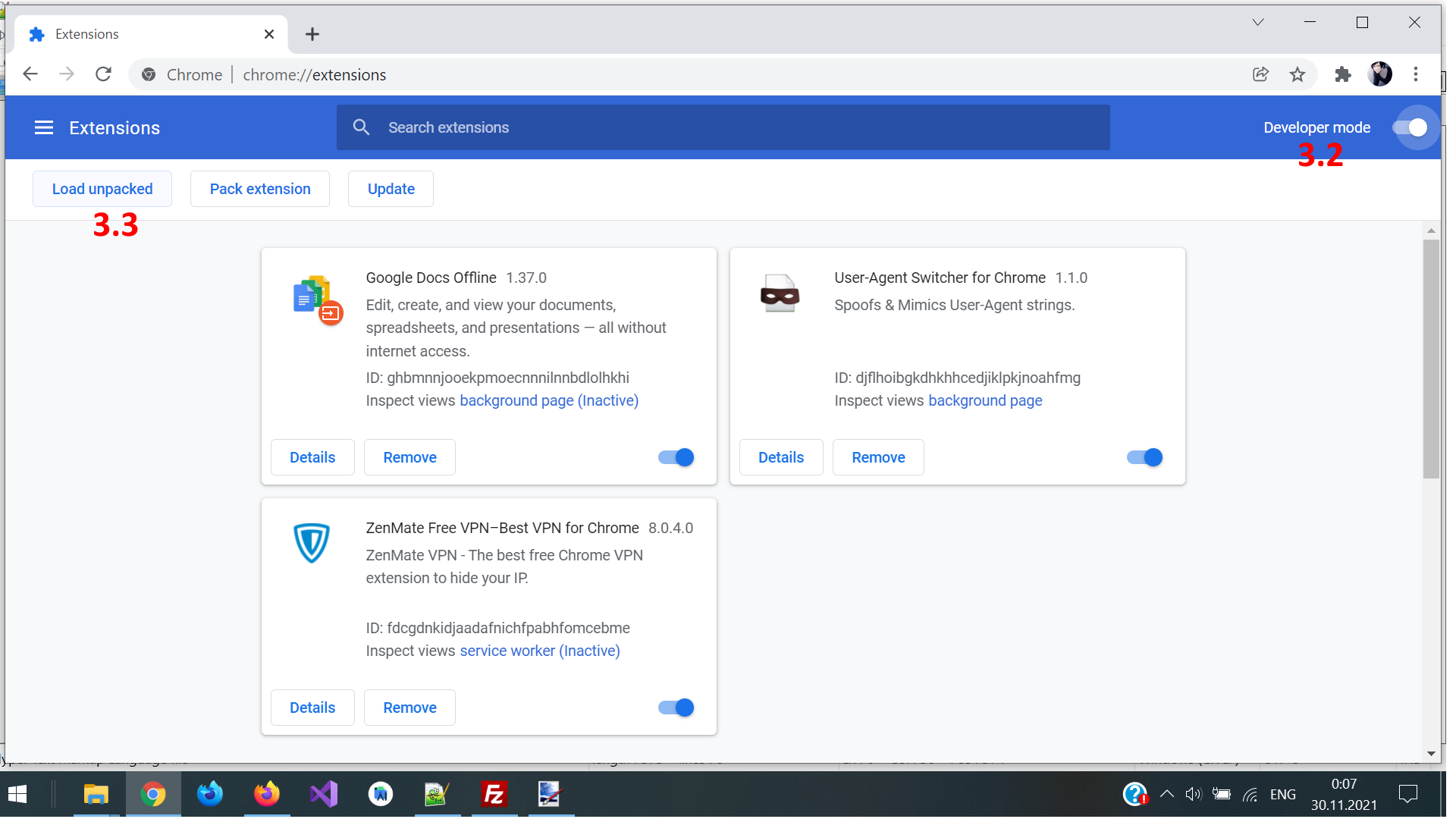
Task: Click the browser forward arrow
Action: point(67,74)
